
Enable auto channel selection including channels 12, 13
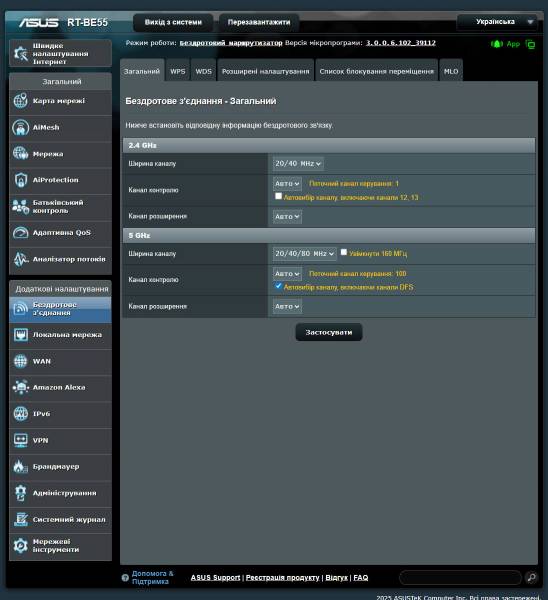point(278,196)
